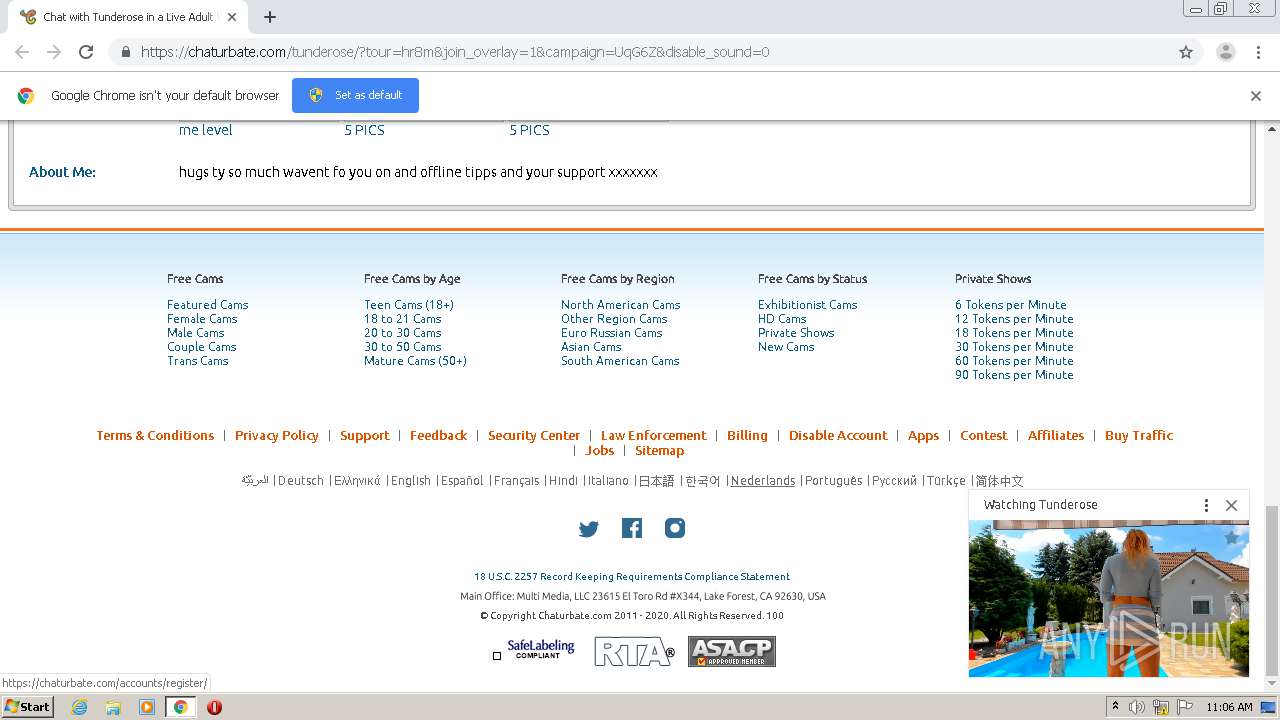Go forward to the next page
Image resolution: width=1280 pixels, height=720 pixels.
[x=54, y=52]
